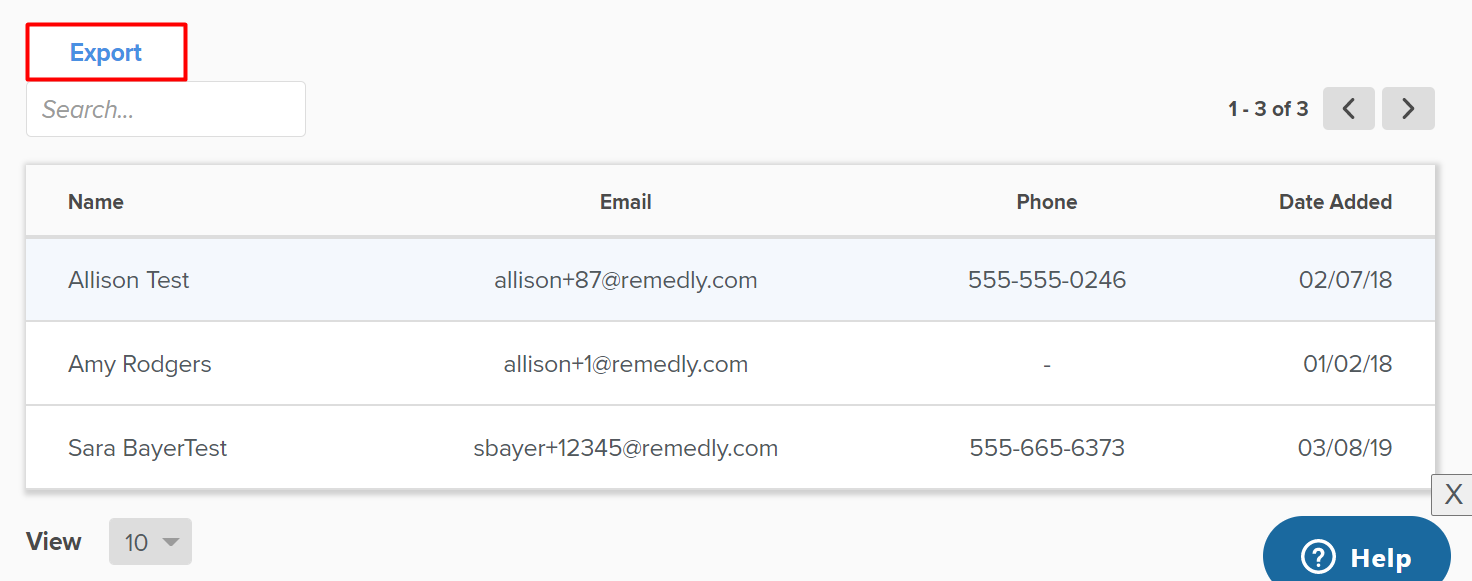Image resolution: width=1472 pixels, height=581 pixels.
Task: Select email allison+1@remedly.com
Action: pyautogui.click(x=626, y=364)
